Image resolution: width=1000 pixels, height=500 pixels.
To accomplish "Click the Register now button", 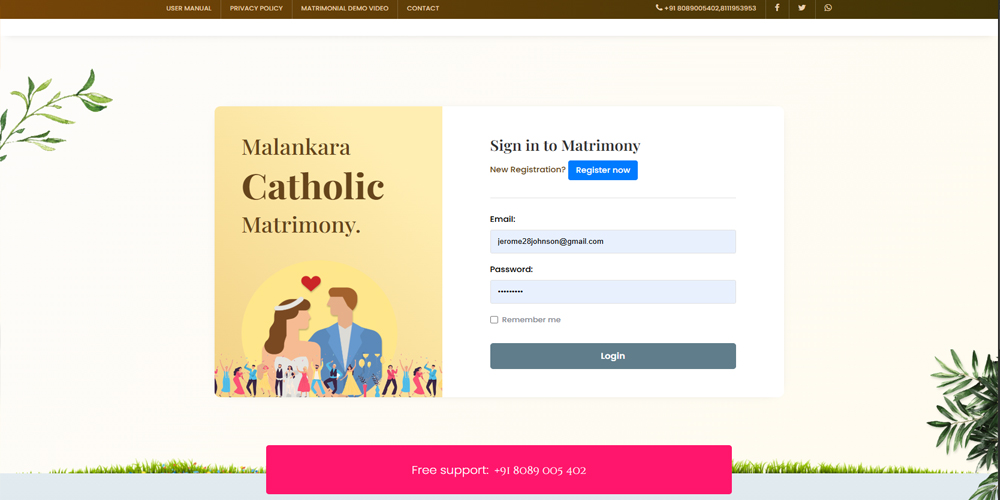I will pyautogui.click(x=603, y=170).
